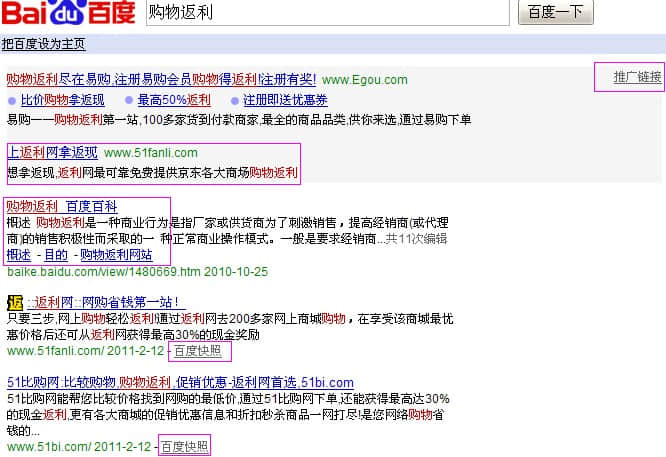Open the 51比购网 result title
This screenshot has width=666, height=457.
[x=180, y=382]
